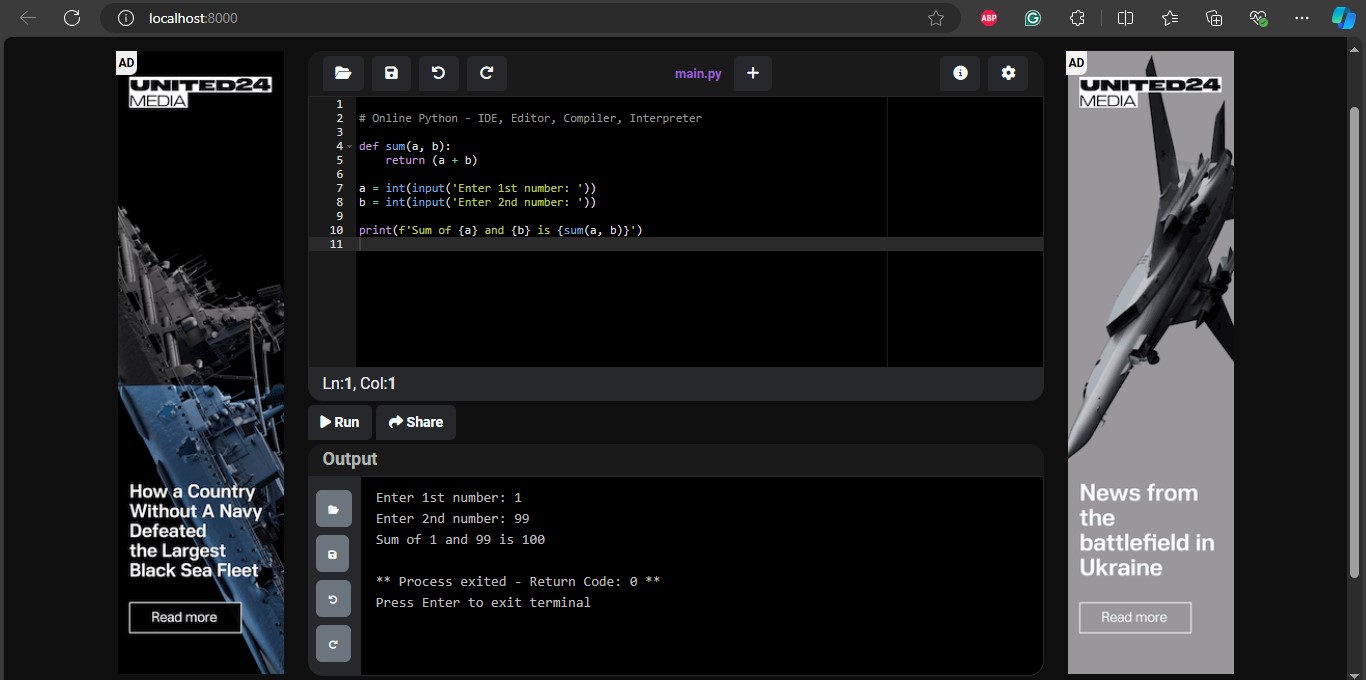Undo last edit in editor toolbar
The height and width of the screenshot is (680, 1366).
(438, 73)
